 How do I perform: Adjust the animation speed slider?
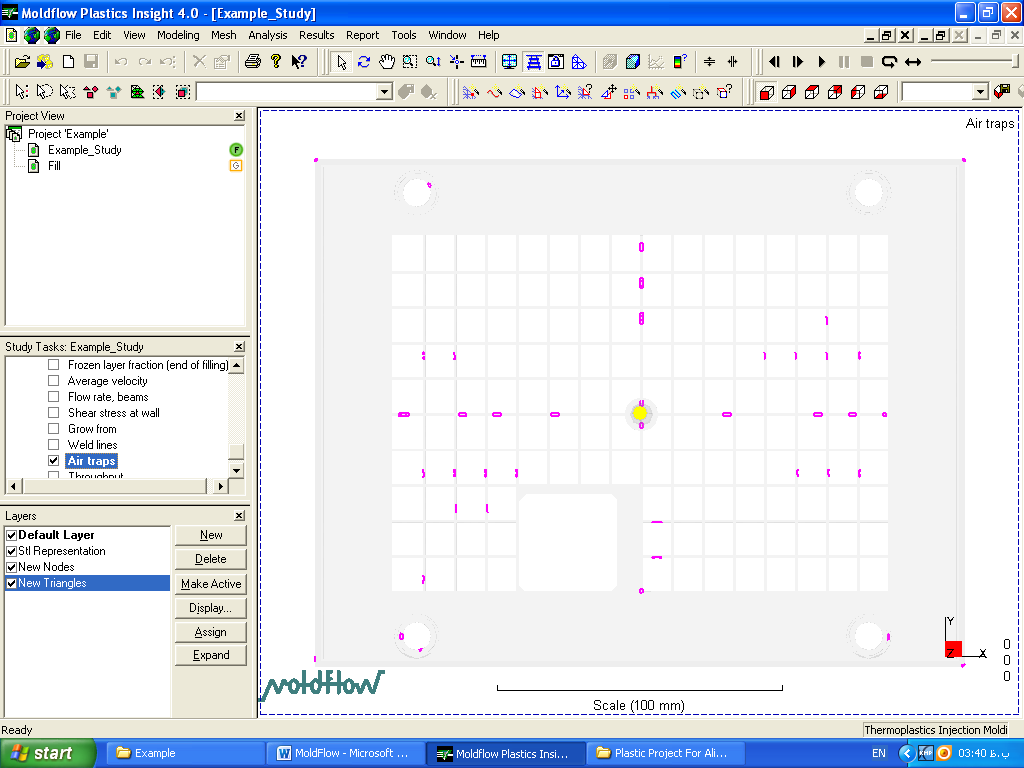click(974, 62)
